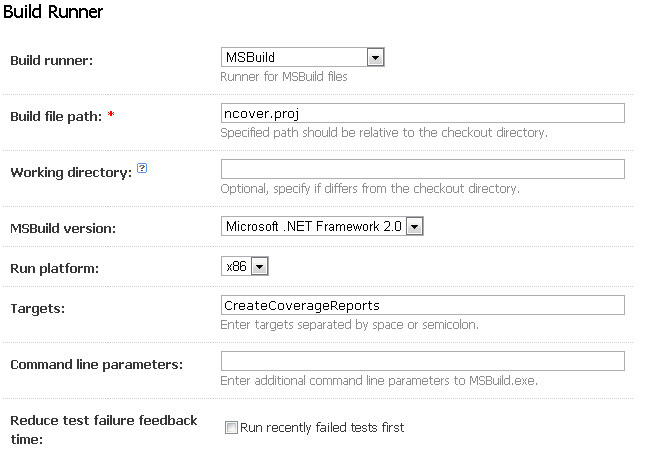Click the Build file path input field
The height and width of the screenshot is (457, 649).
point(422,113)
